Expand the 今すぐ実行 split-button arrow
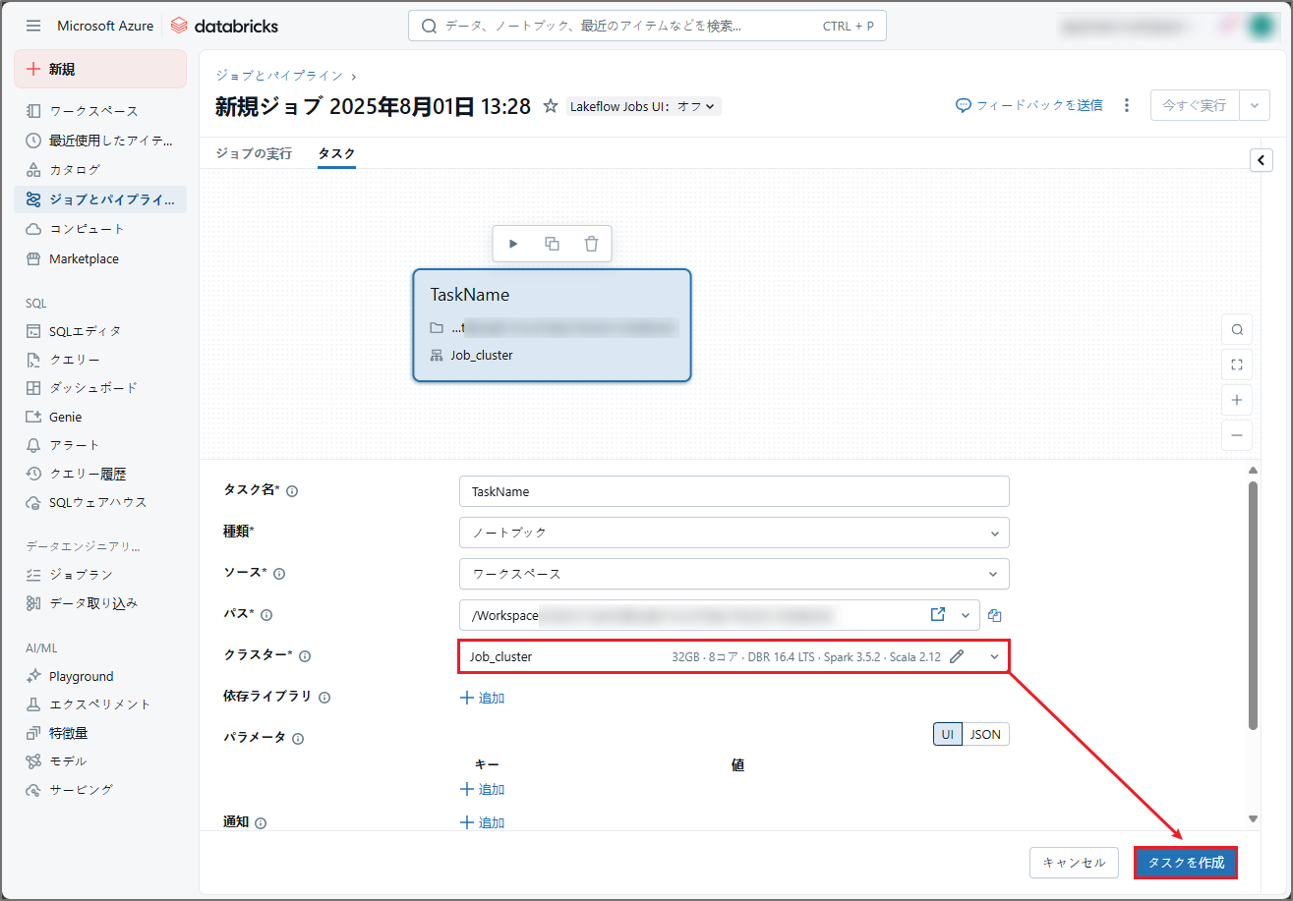The image size is (1293, 901). coord(1255,105)
